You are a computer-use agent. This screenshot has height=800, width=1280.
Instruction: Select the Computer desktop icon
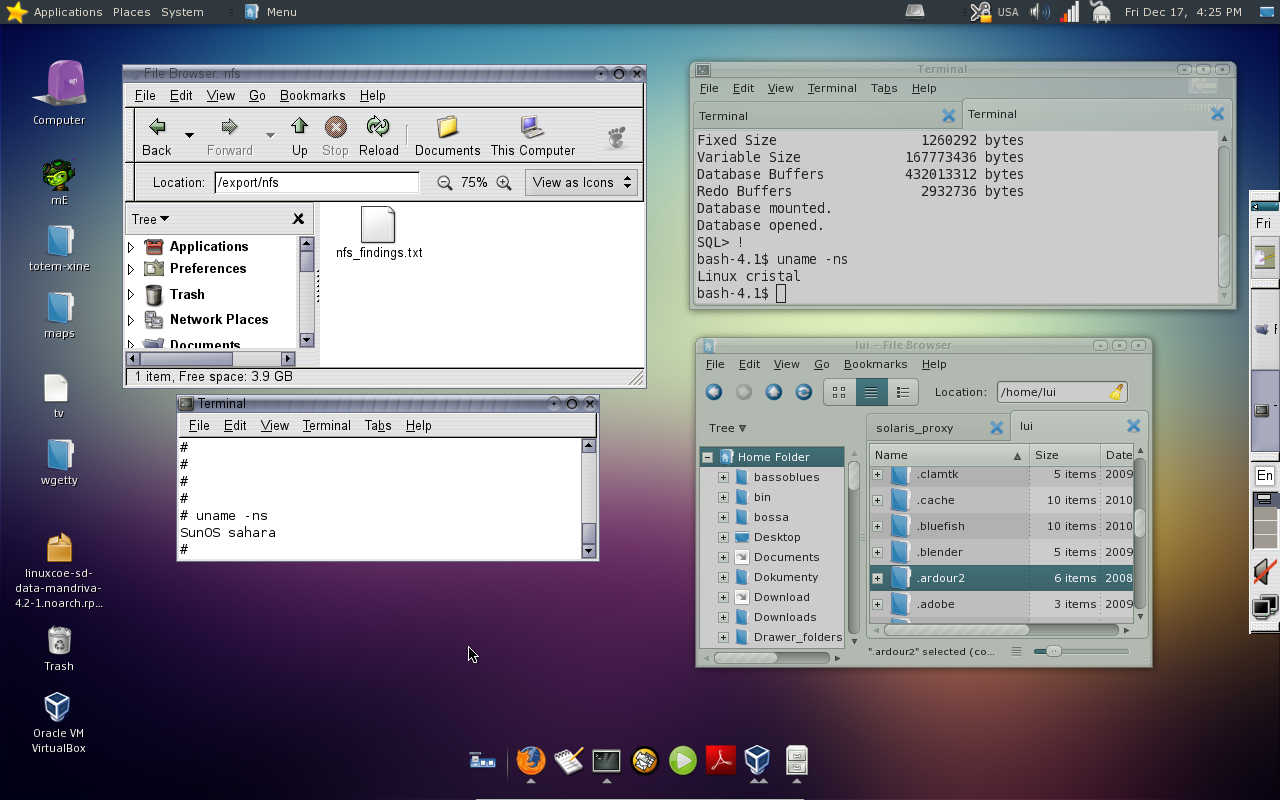point(59,93)
